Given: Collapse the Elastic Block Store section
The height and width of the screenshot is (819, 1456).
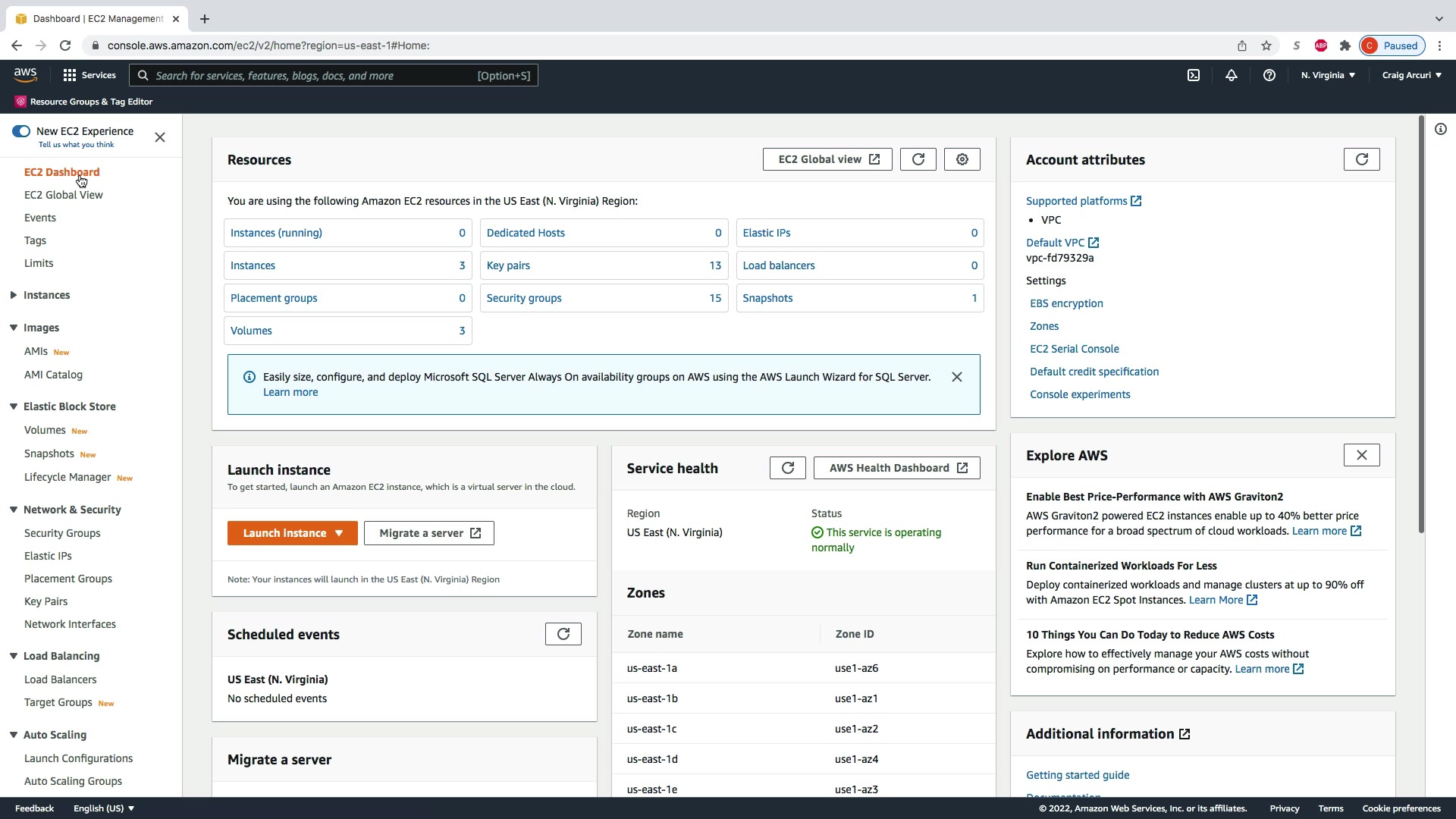Looking at the screenshot, I should click(x=14, y=406).
